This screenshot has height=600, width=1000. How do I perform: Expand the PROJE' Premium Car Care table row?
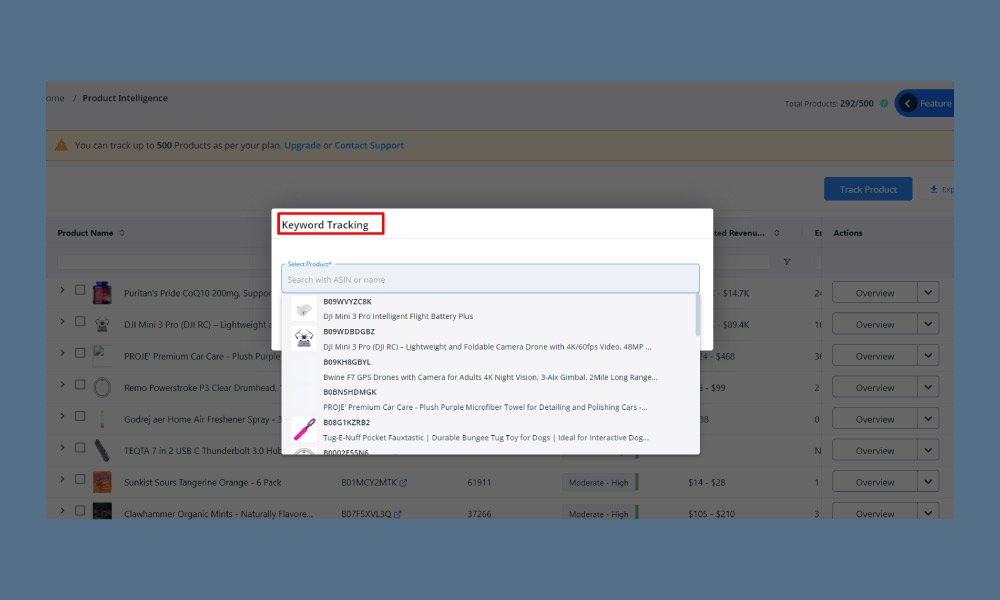(62, 353)
